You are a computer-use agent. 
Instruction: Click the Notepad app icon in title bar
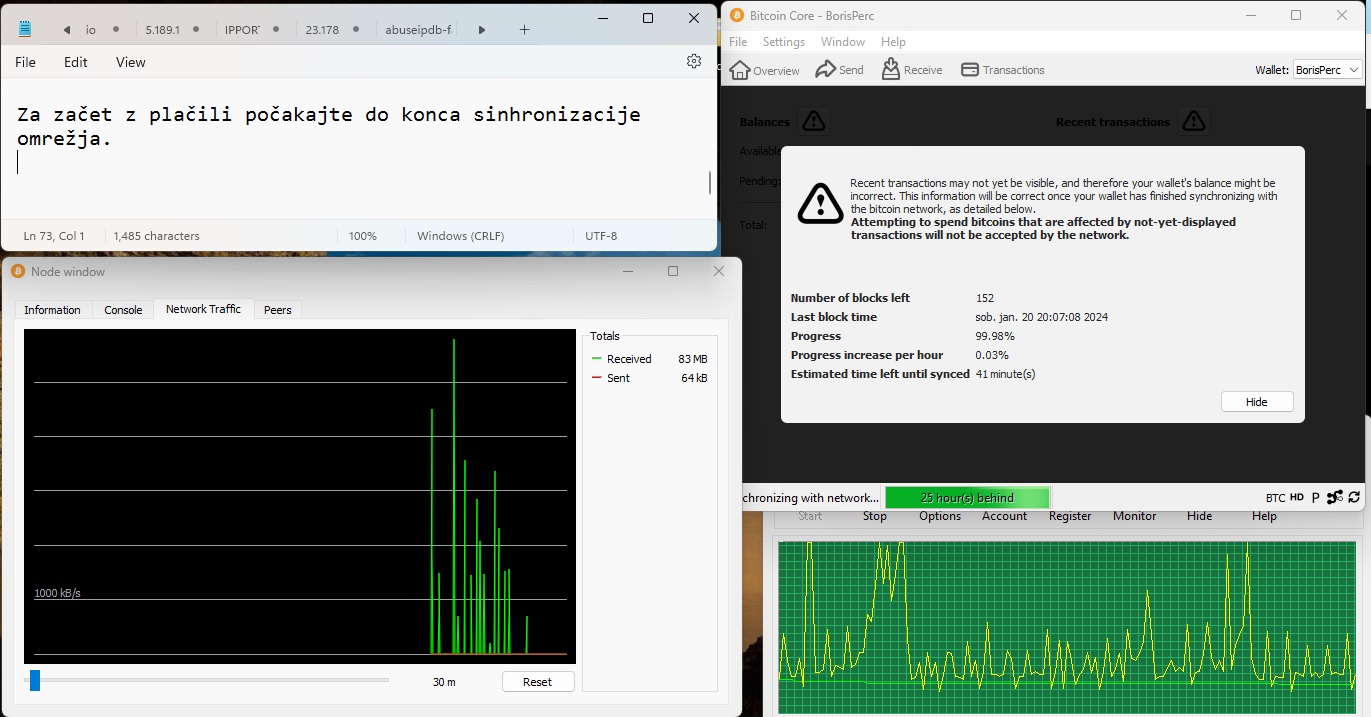pyautogui.click(x=25, y=29)
